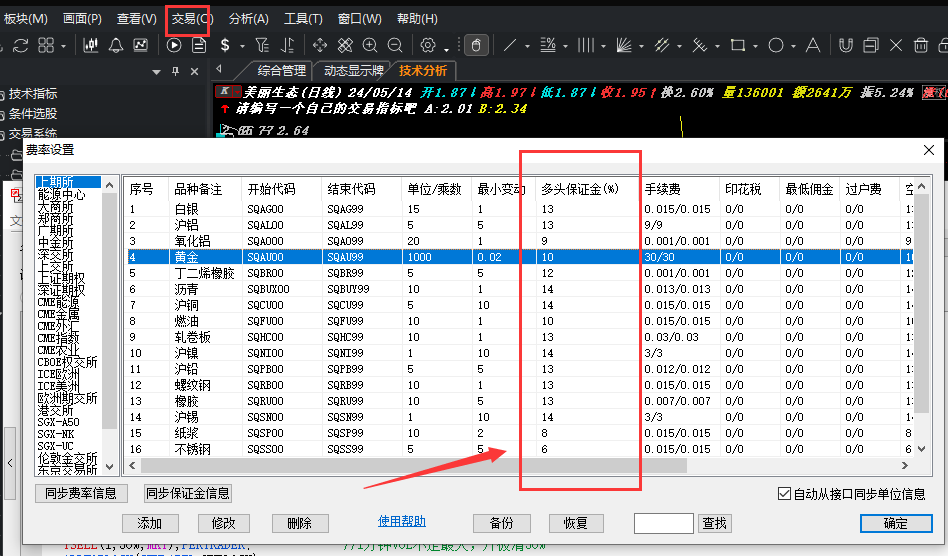
Task: Select the vertical cycle lines tool
Action: click(x=586, y=45)
